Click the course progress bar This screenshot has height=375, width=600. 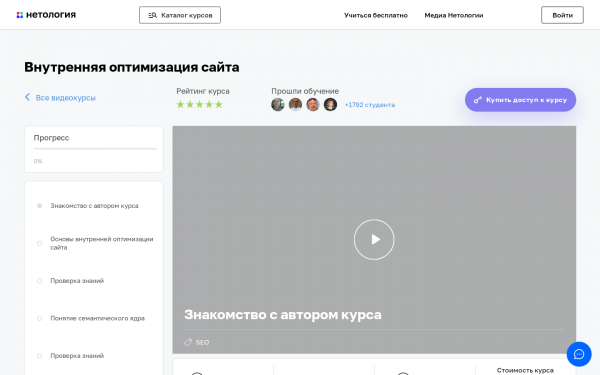95,148
